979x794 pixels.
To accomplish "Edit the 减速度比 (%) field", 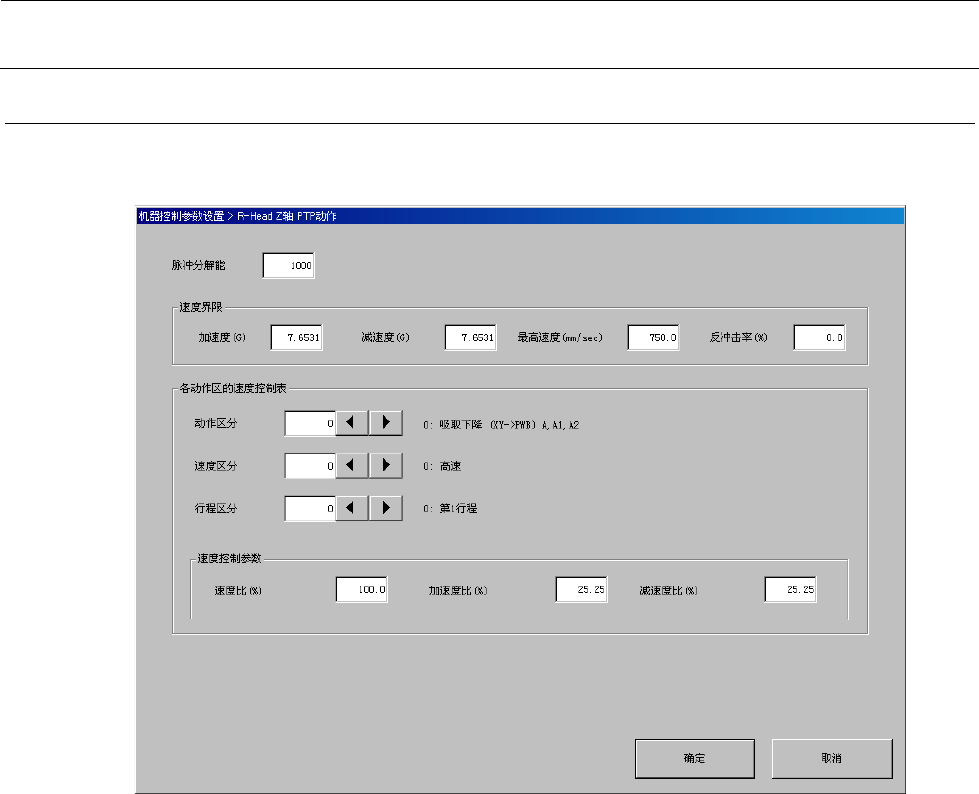I will click(790, 589).
